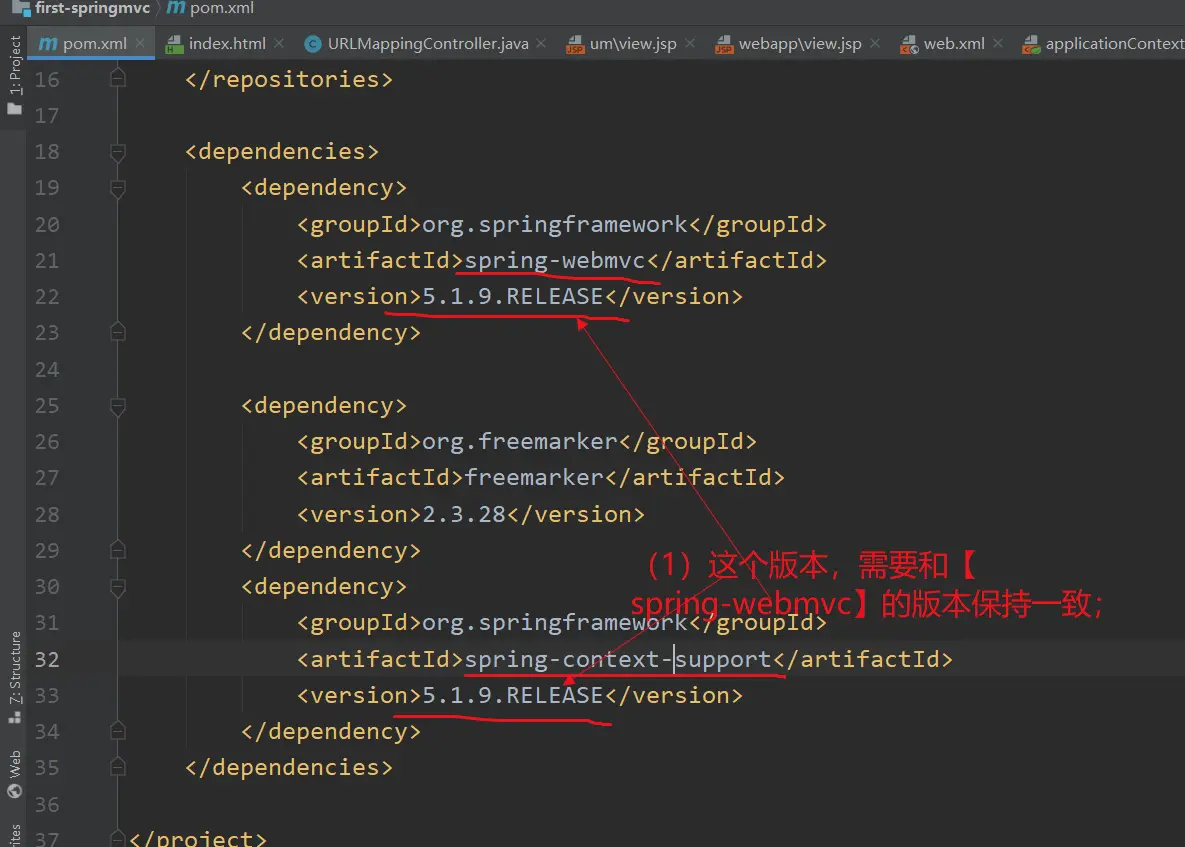This screenshot has height=847, width=1185.
Task: Open the Web tool window
Action: pyautogui.click(x=14, y=774)
